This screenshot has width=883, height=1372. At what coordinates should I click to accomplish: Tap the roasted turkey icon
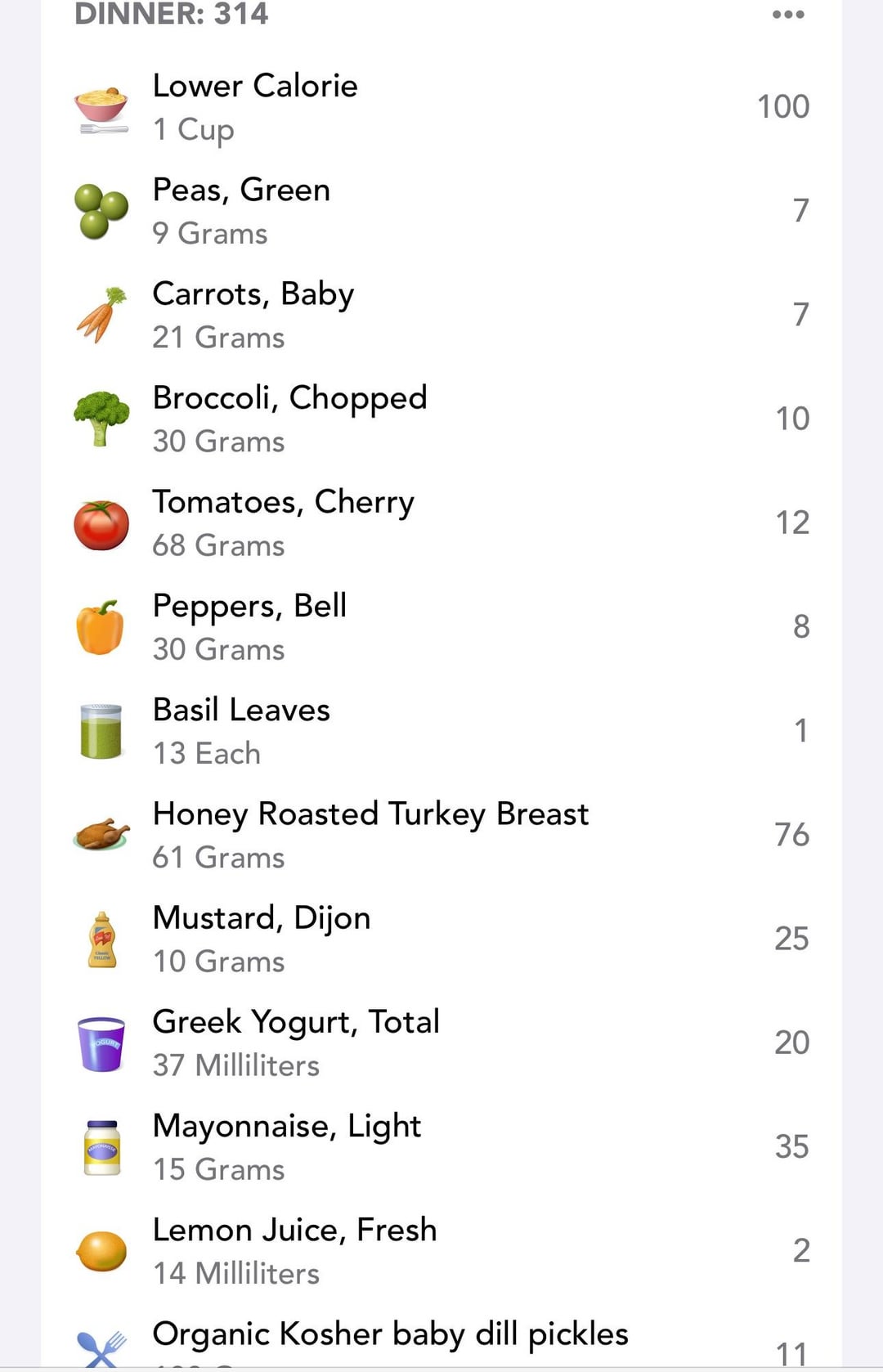101,835
